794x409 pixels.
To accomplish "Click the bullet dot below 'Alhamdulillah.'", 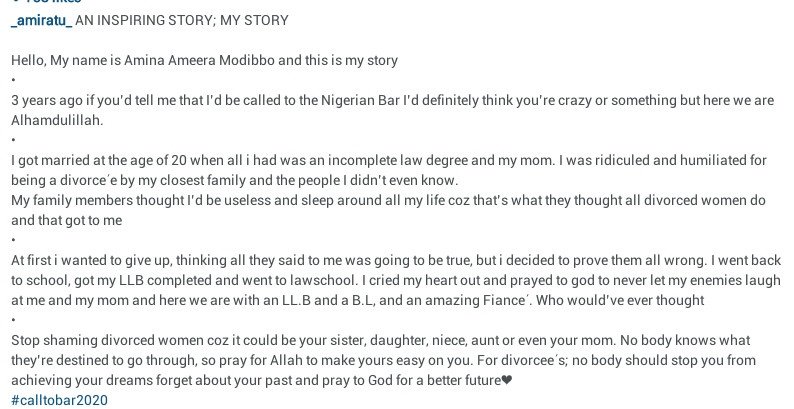I will [13, 140].
